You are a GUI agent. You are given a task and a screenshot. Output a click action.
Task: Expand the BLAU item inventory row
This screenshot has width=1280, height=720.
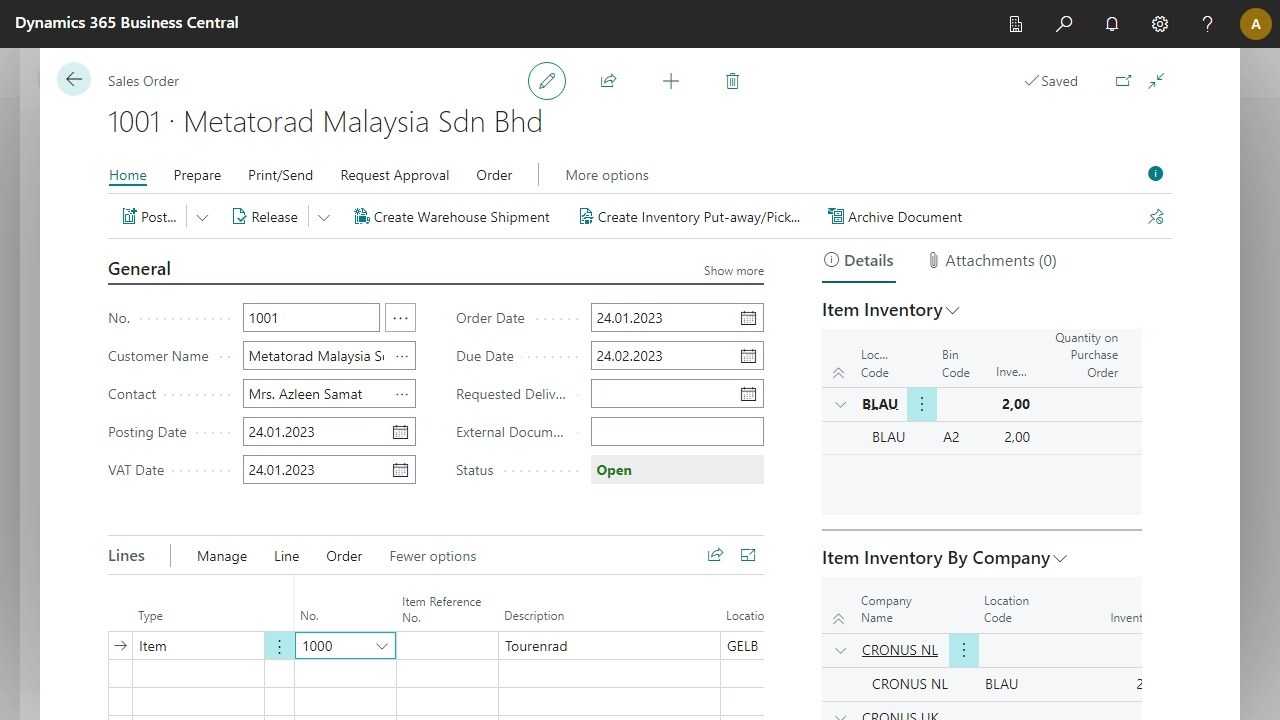(840, 404)
